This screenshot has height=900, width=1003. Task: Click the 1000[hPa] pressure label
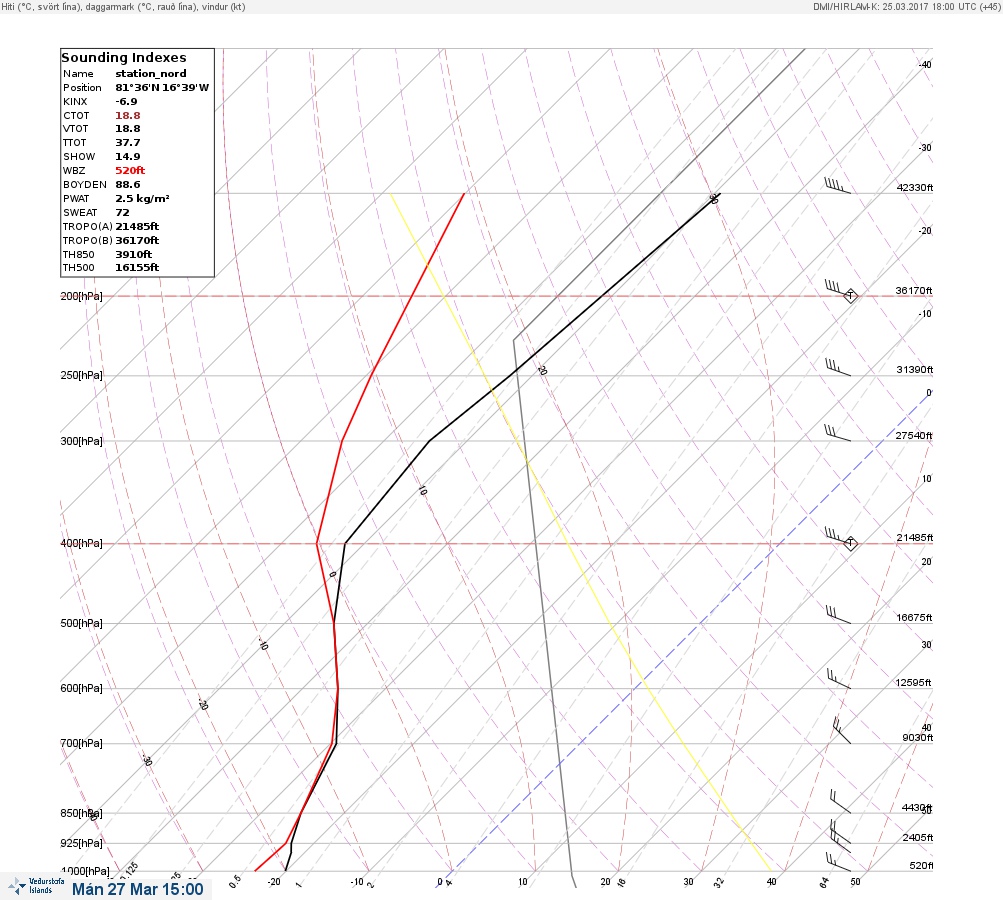[x=85, y=871]
